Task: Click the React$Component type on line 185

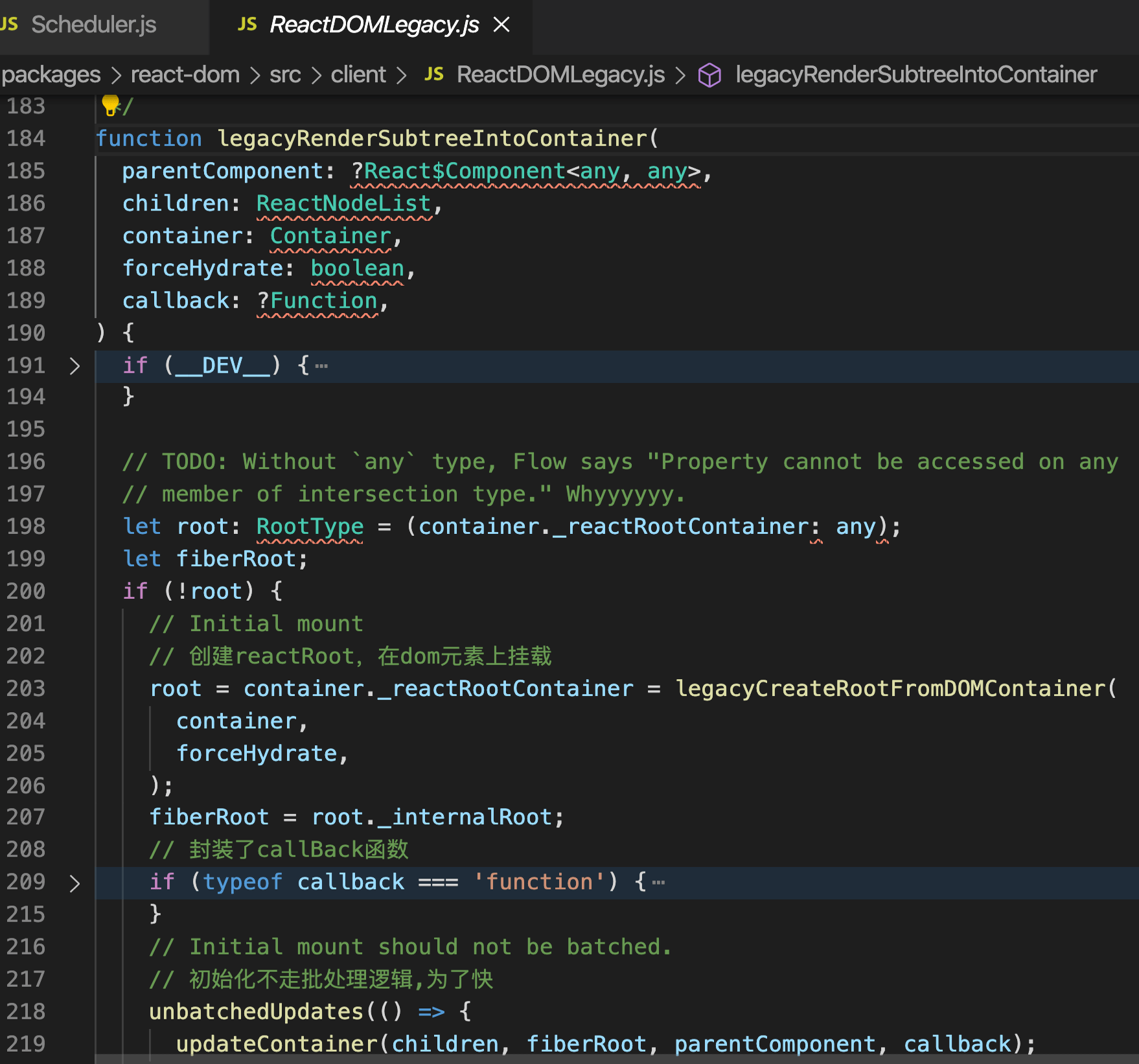Action: 465,171
